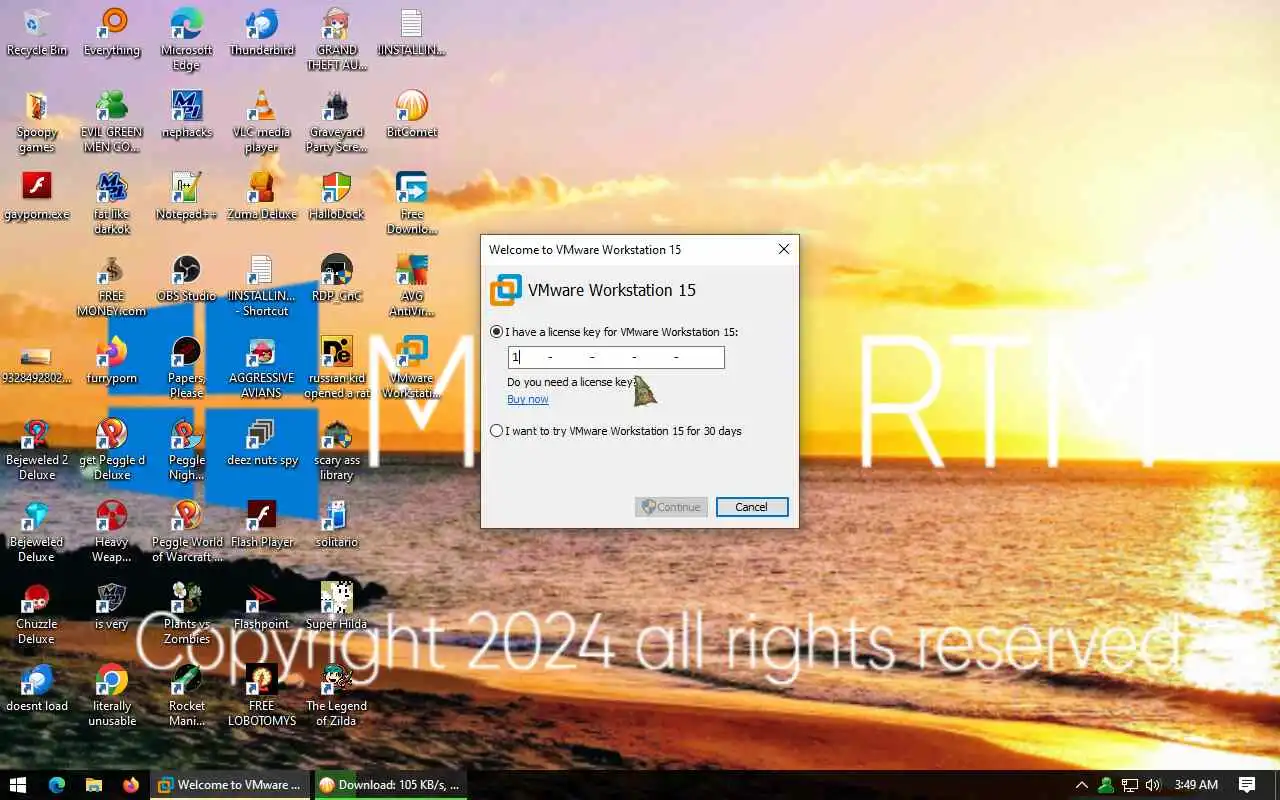The width and height of the screenshot is (1280, 800).
Task: Select the Flashpoint desktop icon
Action: pyautogui.click(x=261, y=606)
